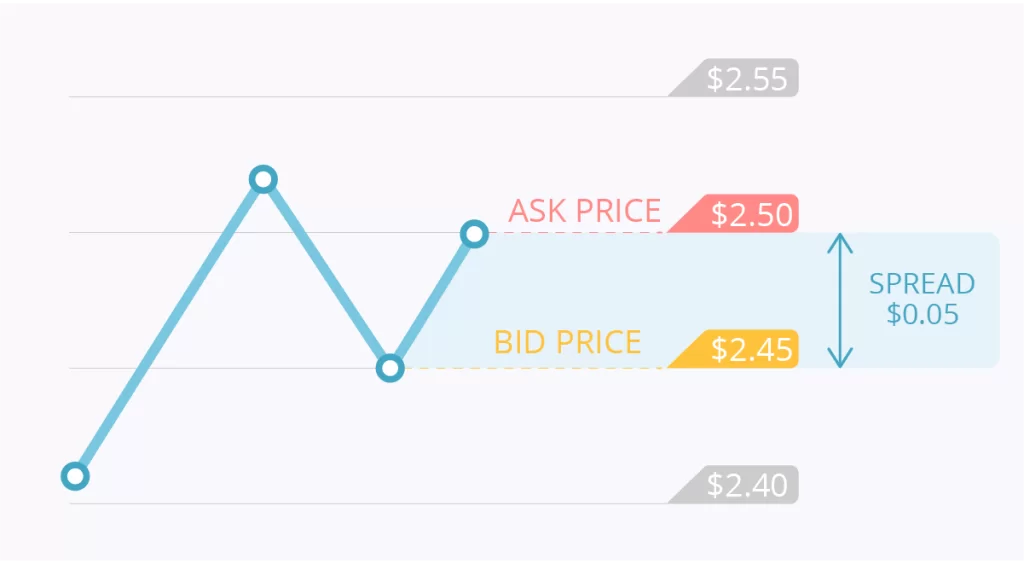The height and width of the screenshot is (564, 1024).
Task: Click the downward arrowhead of the spread indicator
Action: click(840, 357)
